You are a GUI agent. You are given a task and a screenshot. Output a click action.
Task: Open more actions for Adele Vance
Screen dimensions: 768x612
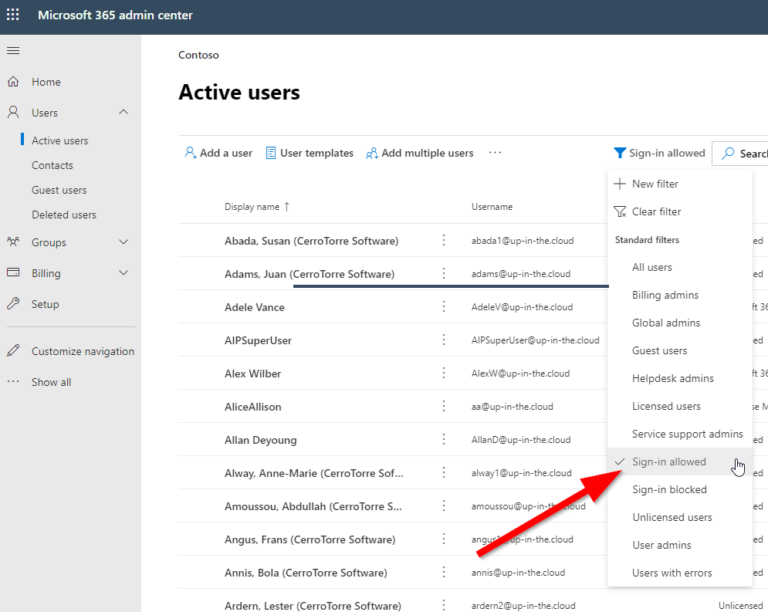point(444,307)
